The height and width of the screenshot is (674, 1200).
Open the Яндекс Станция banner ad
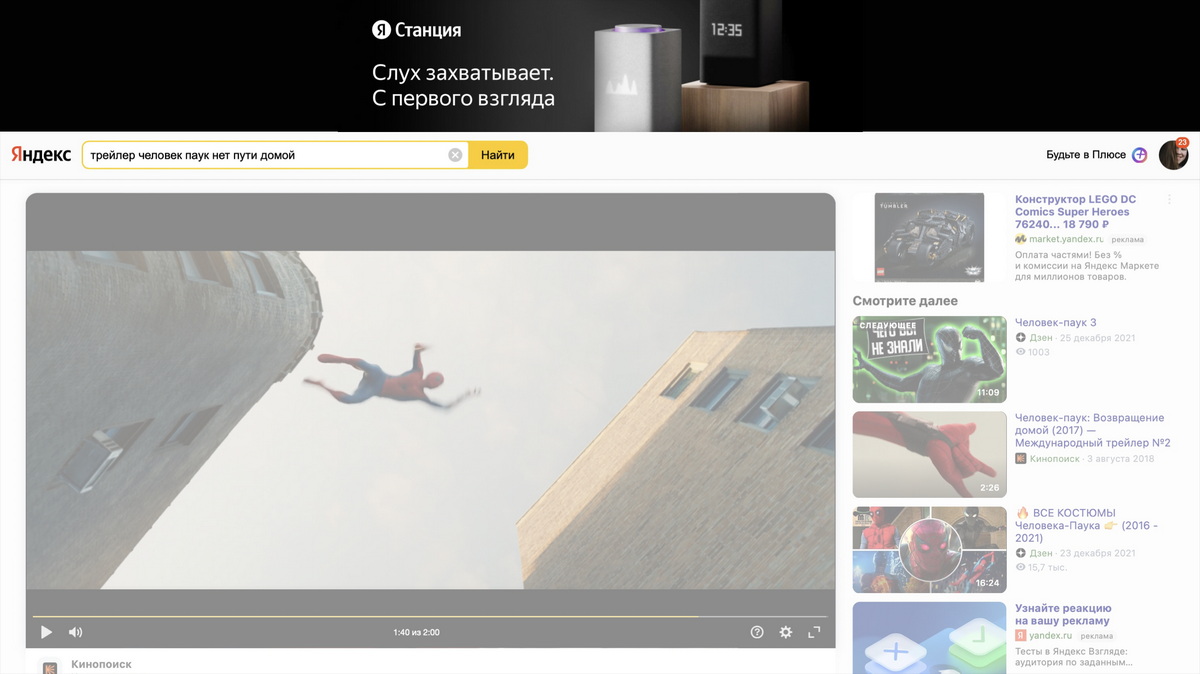click(600, 66)
